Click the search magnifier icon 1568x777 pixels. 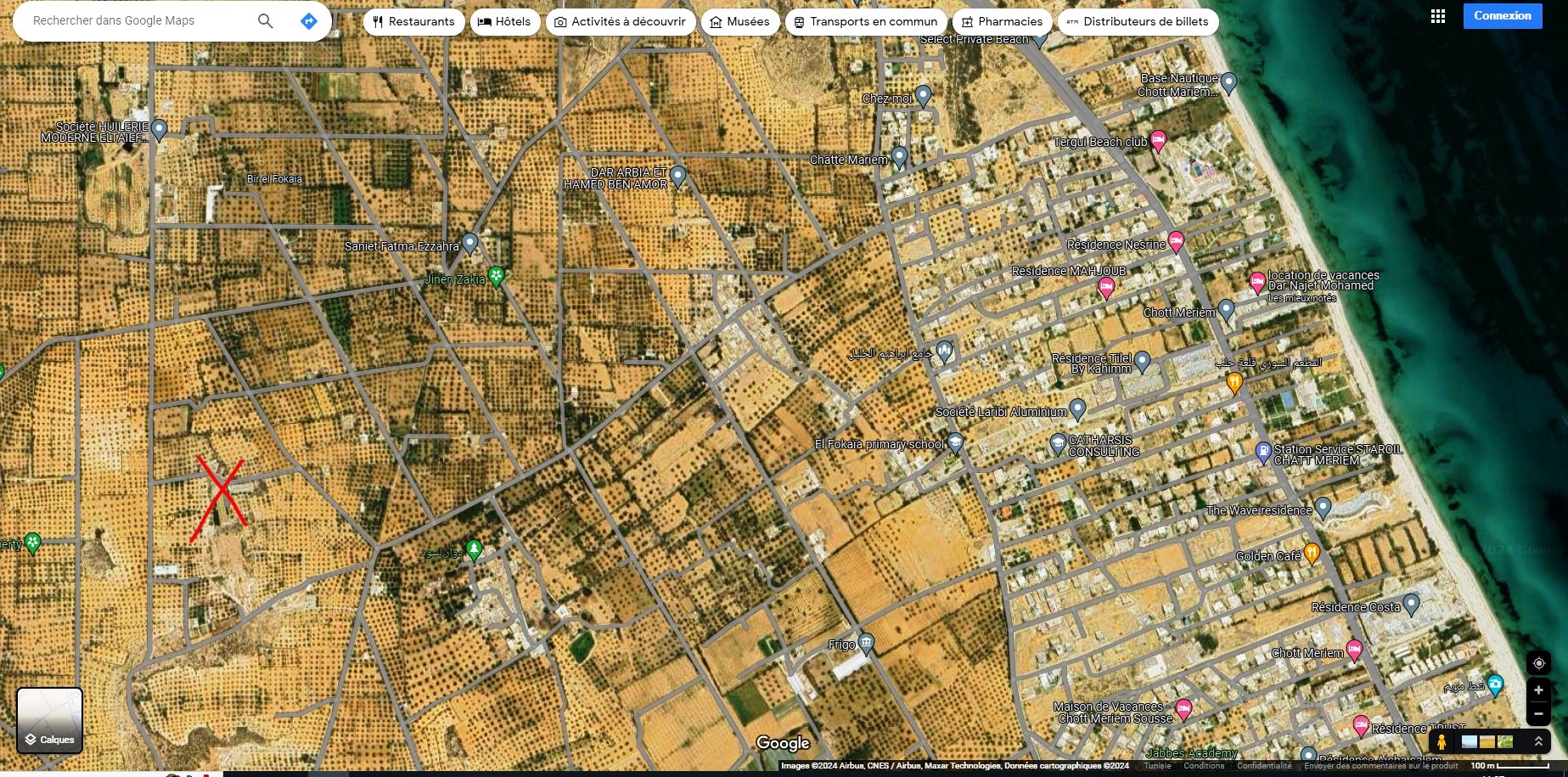click(x=265, y=21)
